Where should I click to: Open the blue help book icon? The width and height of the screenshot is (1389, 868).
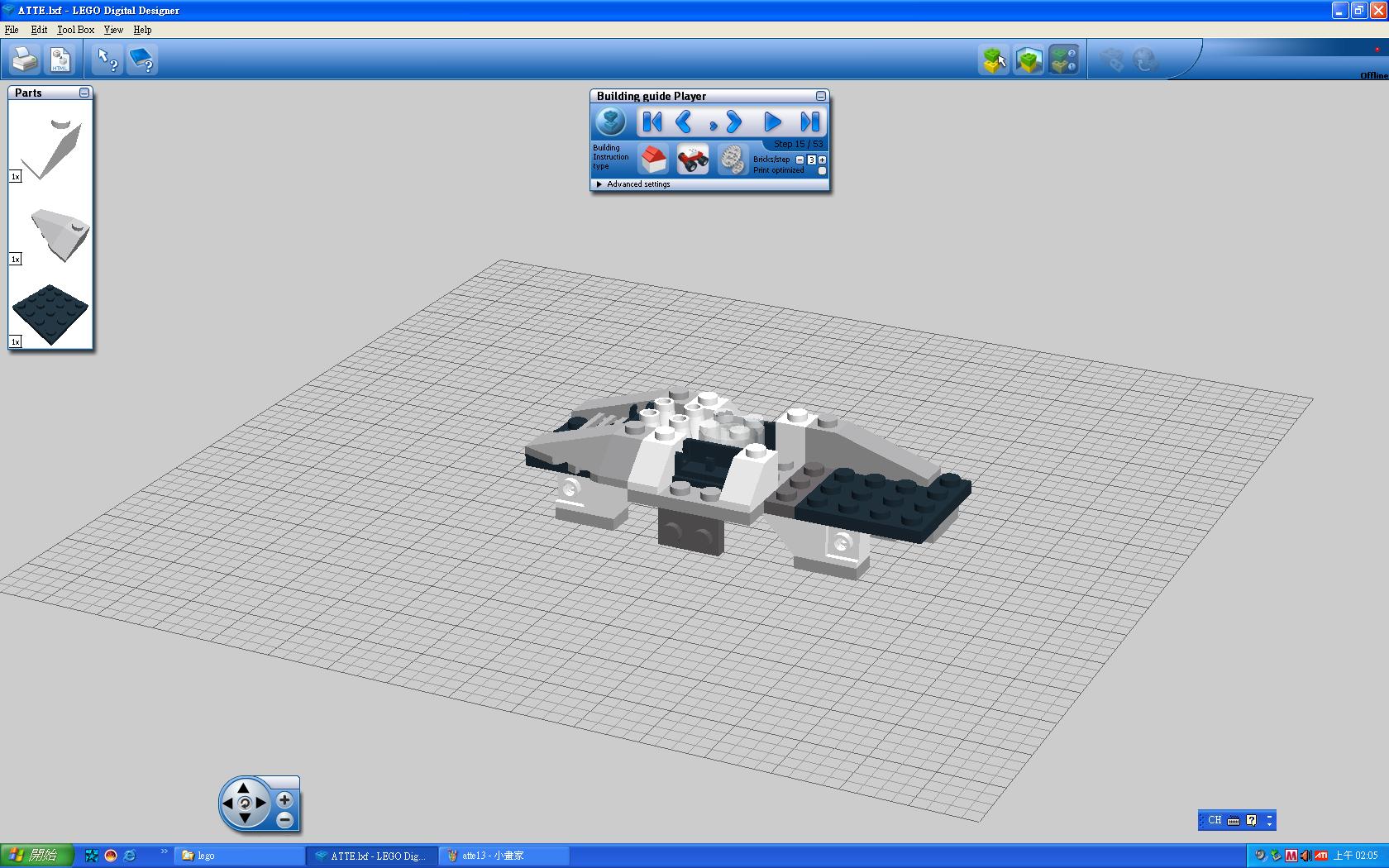click(142, 60)
